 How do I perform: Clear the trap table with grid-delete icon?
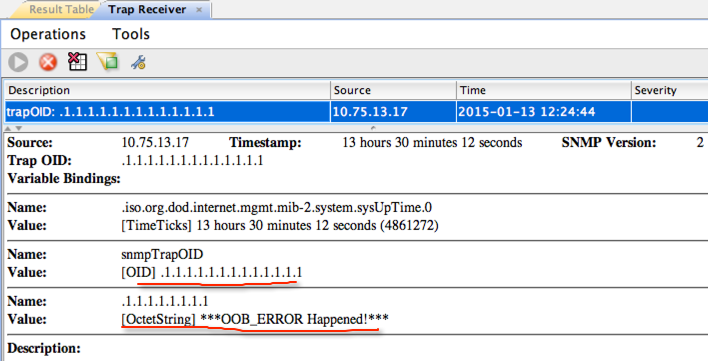click(77, 61)
